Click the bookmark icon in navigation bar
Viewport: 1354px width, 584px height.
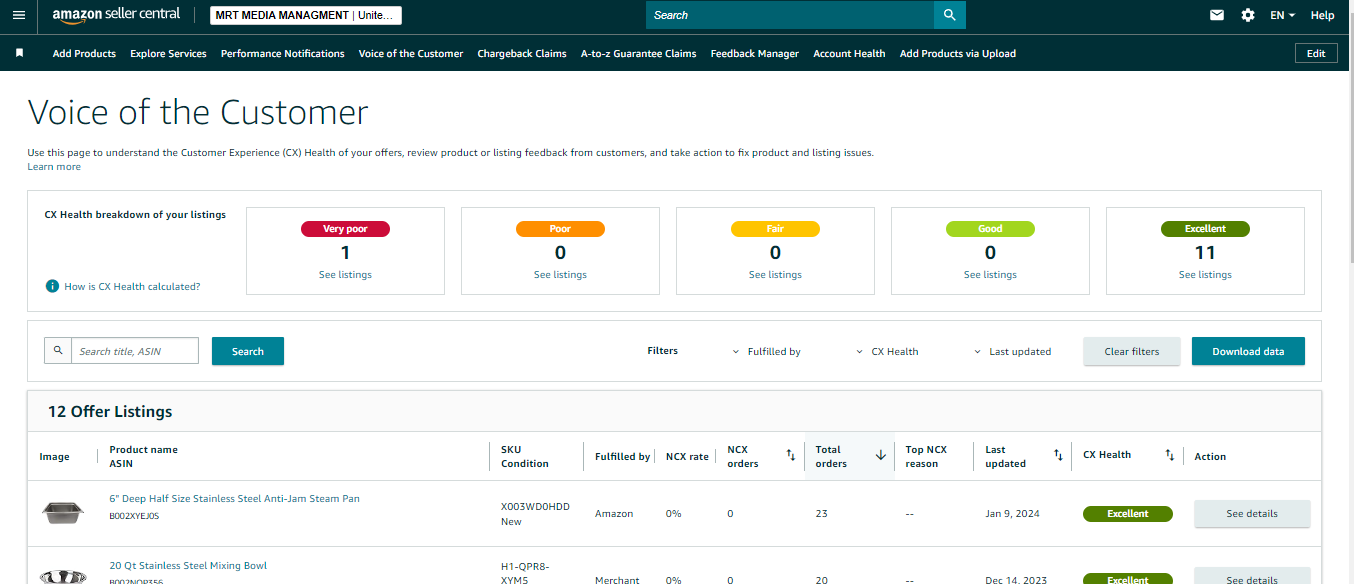pos(19,53)
